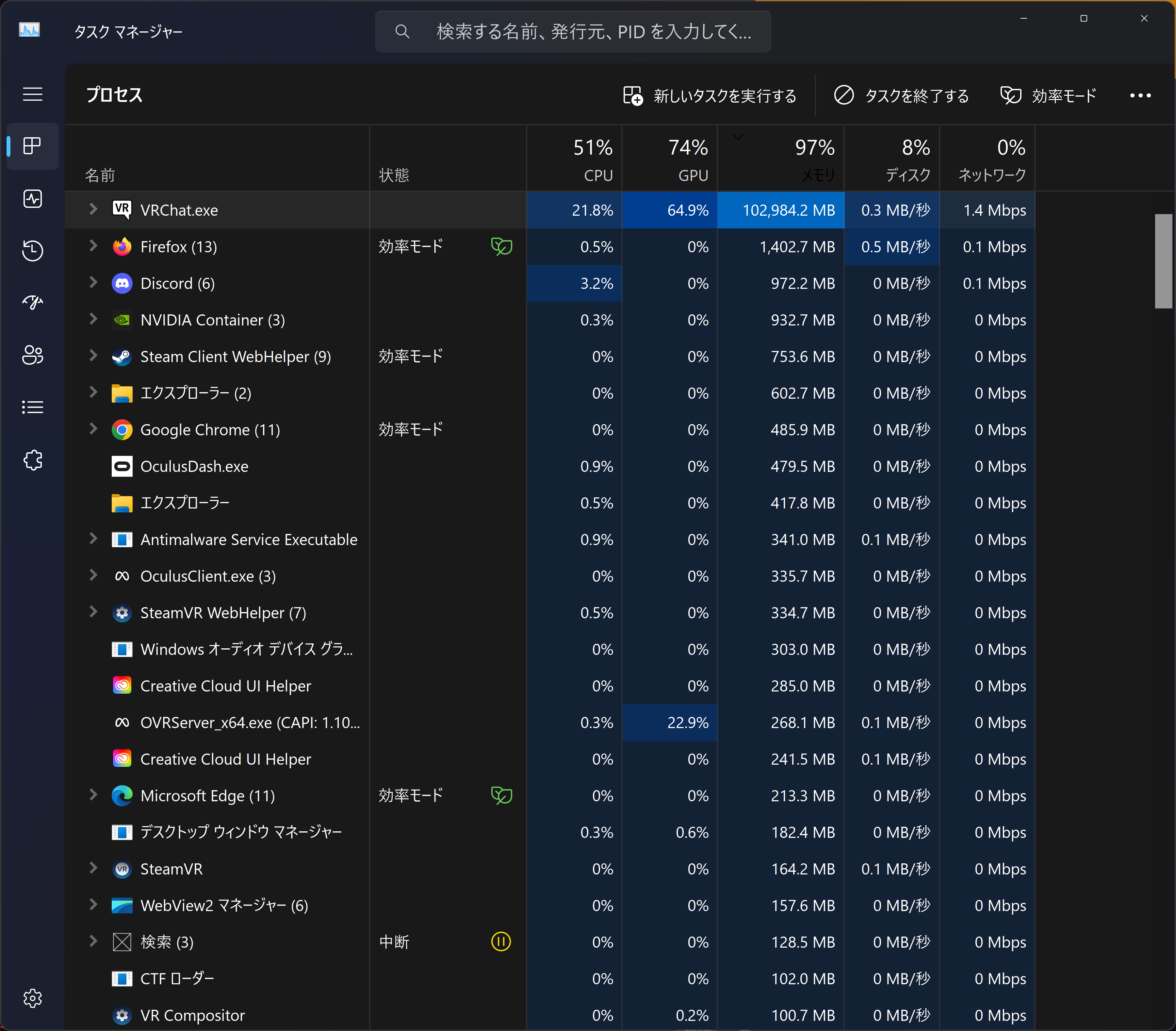The image size is (1176, 1031).
Task: Click the 64.9% GPU cell of VRChat
Action: coord(670,210)
